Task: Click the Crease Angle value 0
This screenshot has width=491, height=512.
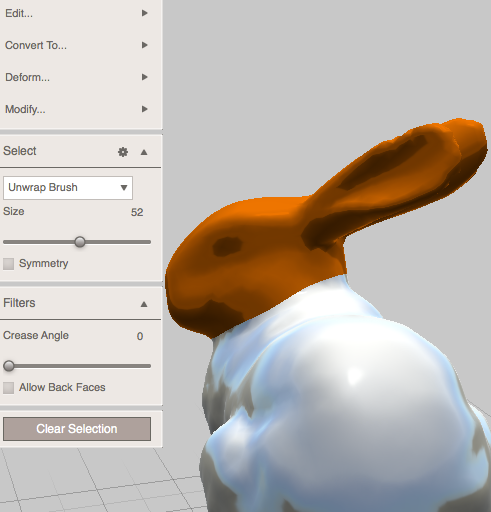Action: click(x=140, y=336)
